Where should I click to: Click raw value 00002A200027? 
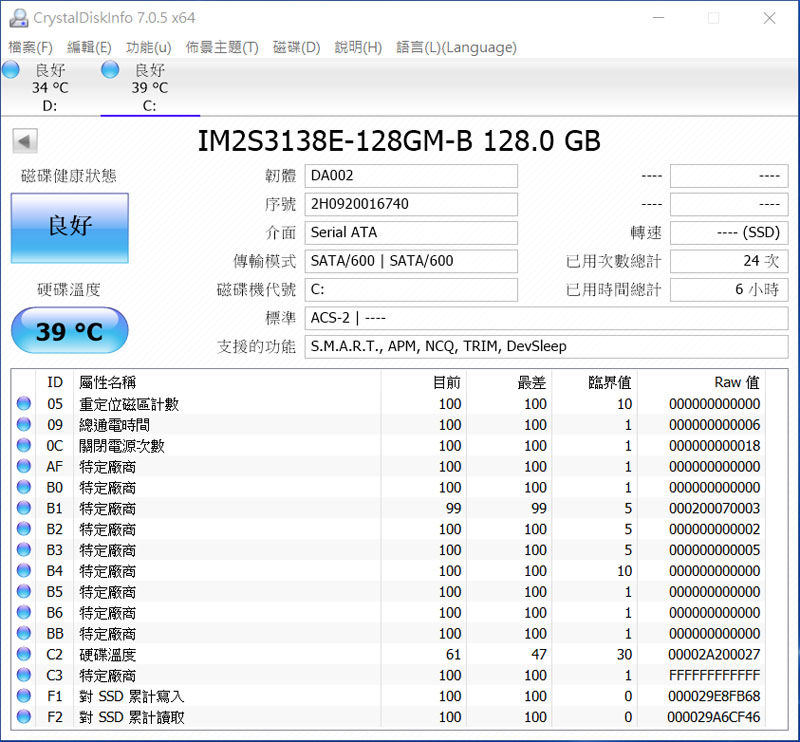coord(714,654)
